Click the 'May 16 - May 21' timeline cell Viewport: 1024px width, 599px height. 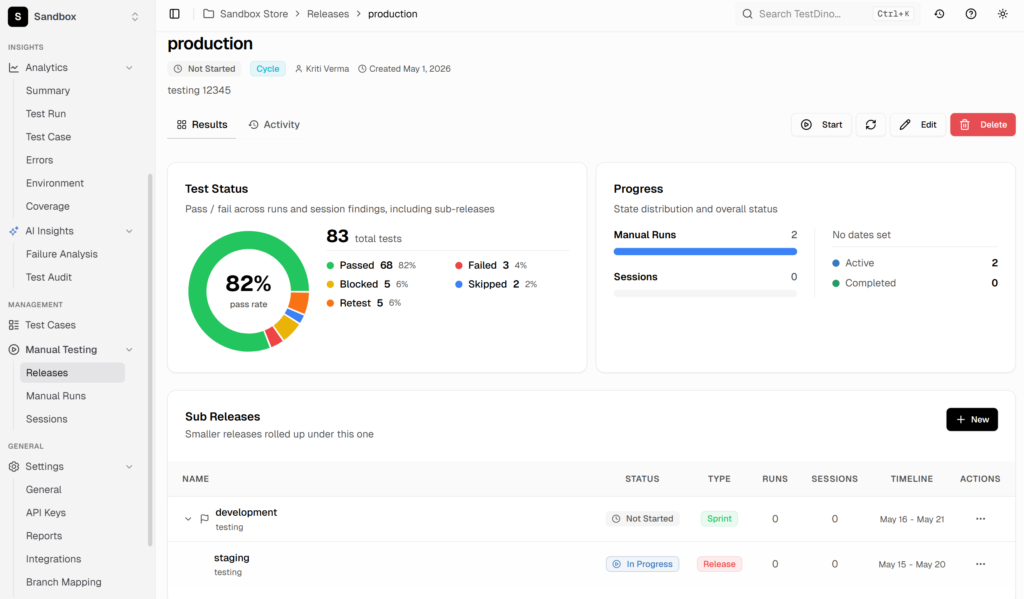click(x=912, y=519)
